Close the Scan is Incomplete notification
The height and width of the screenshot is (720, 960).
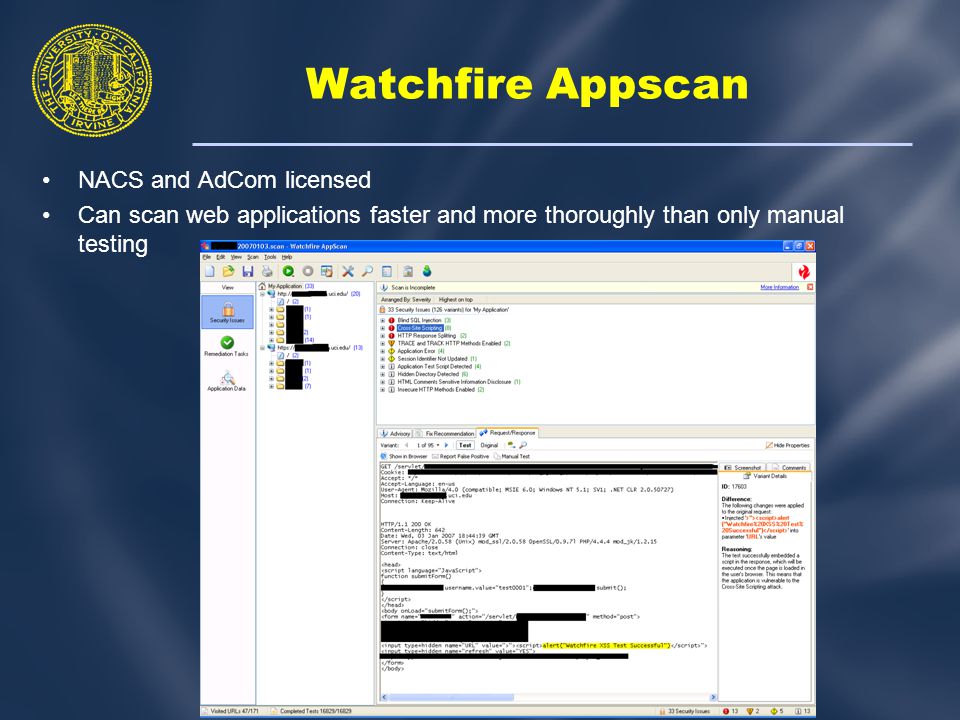[x=810, y=287]
